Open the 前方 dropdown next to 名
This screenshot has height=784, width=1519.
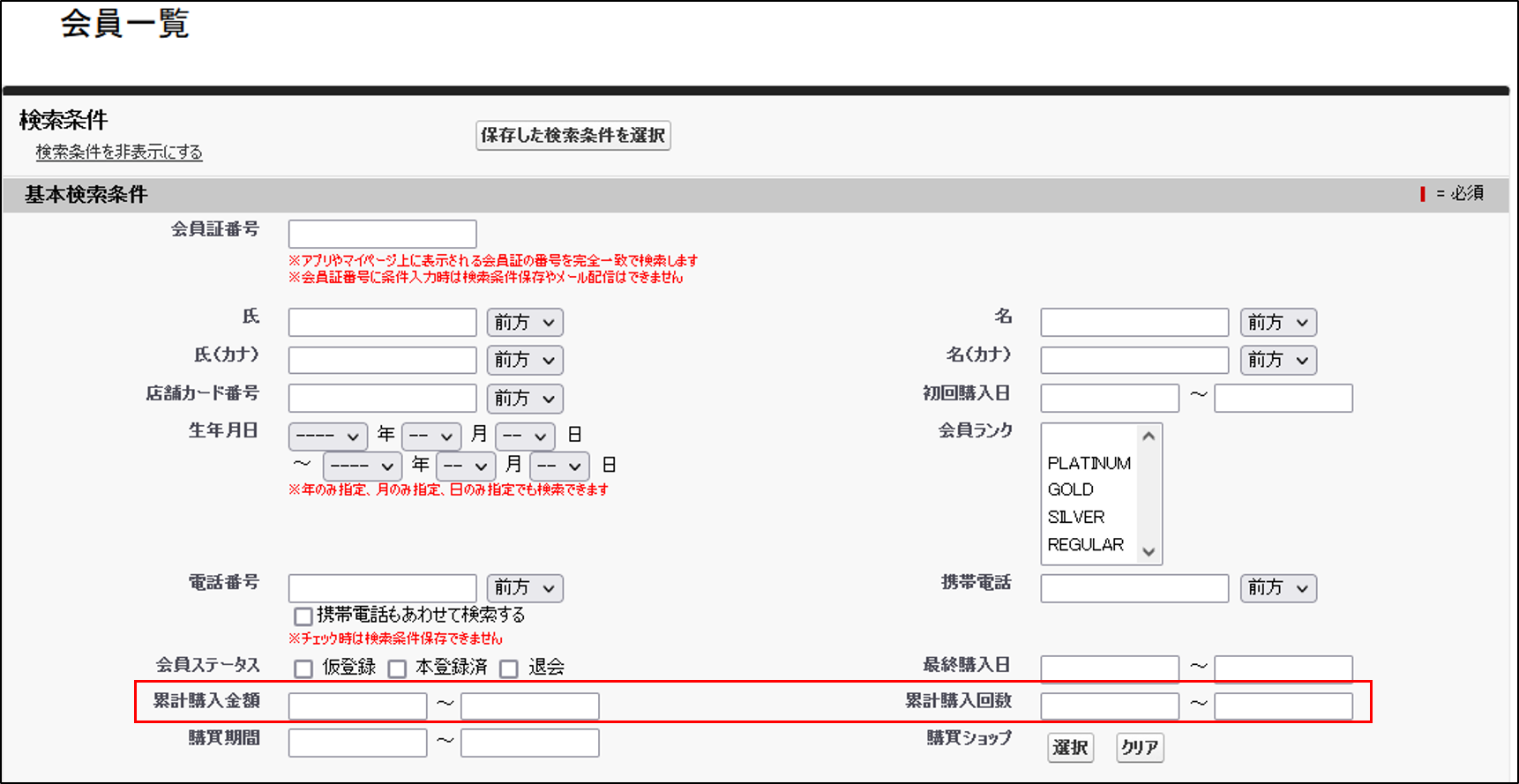(1278, 322)
